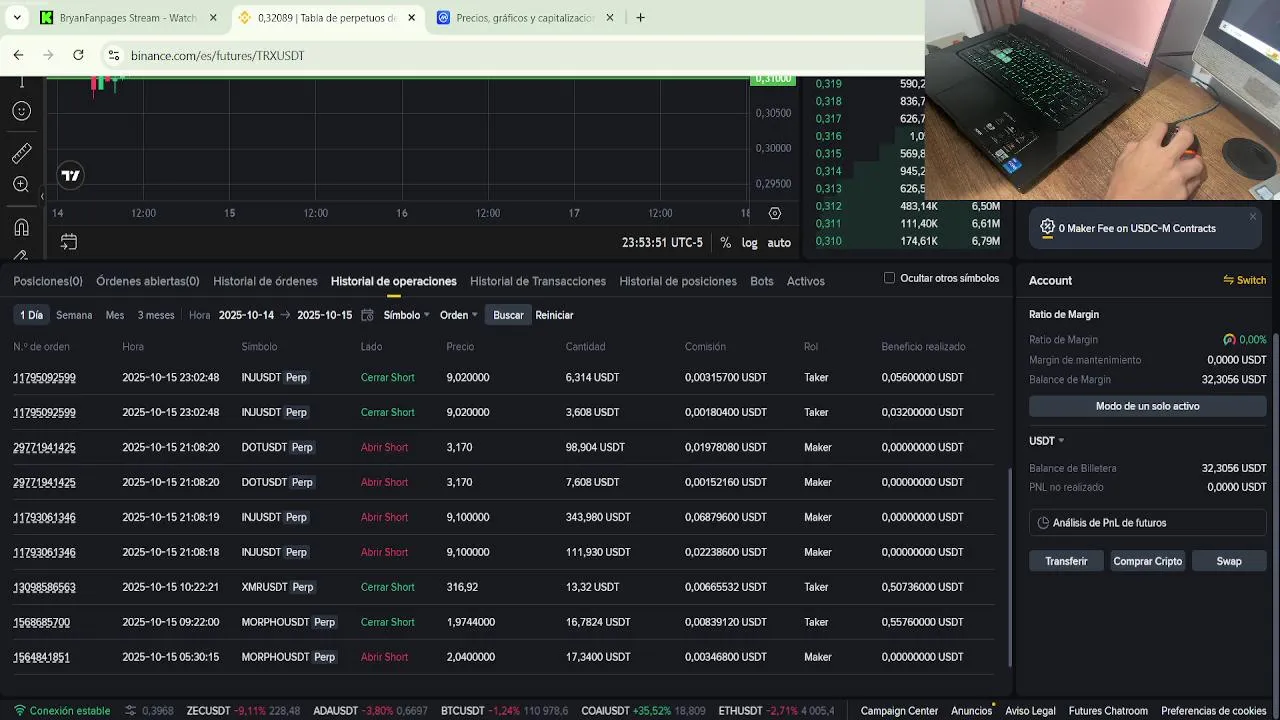This screenshot has height=720, width=1280.
Task: Select the 1 Día time filter
Action: click(x=32, y=315)
